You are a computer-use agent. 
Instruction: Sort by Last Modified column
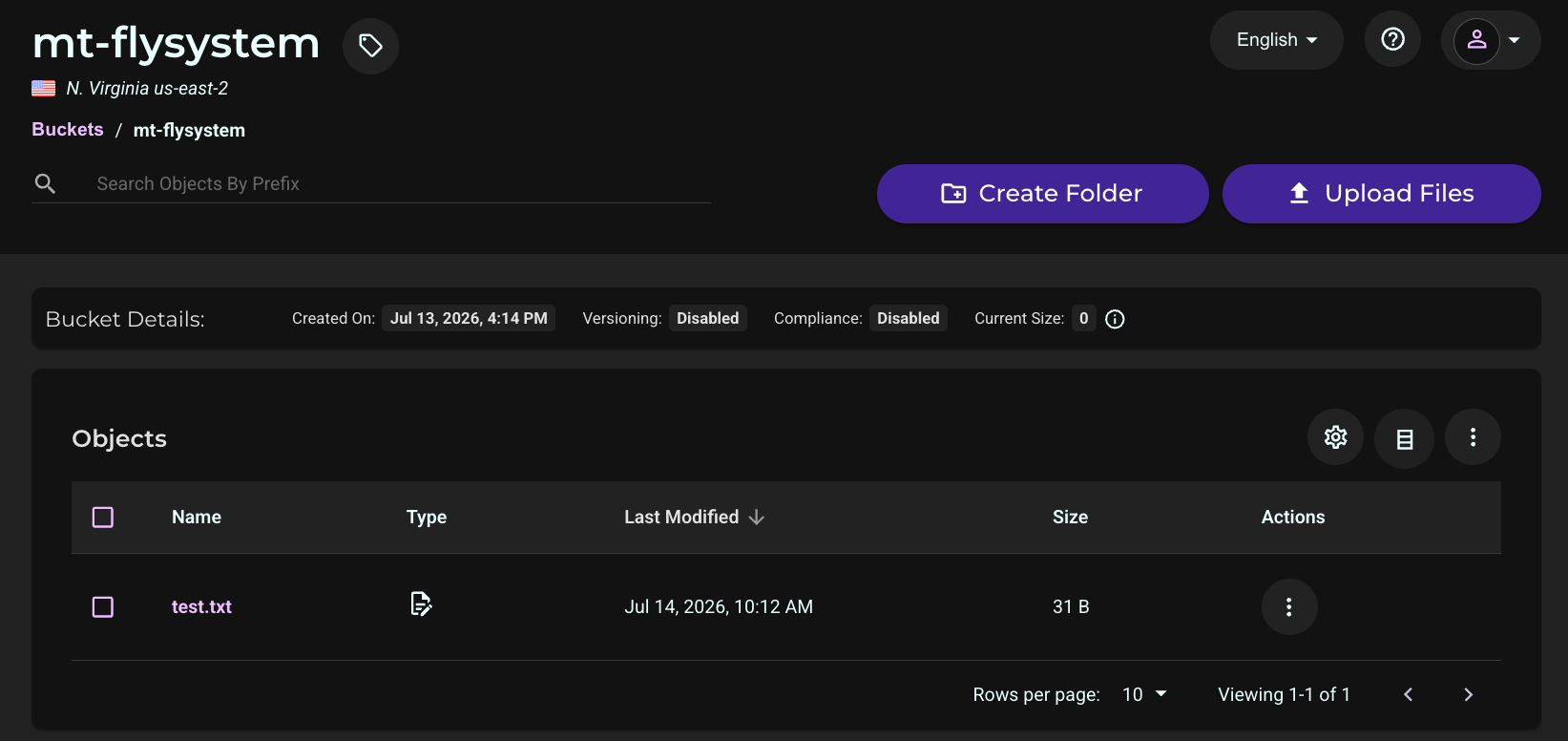(x=681, y=517)
